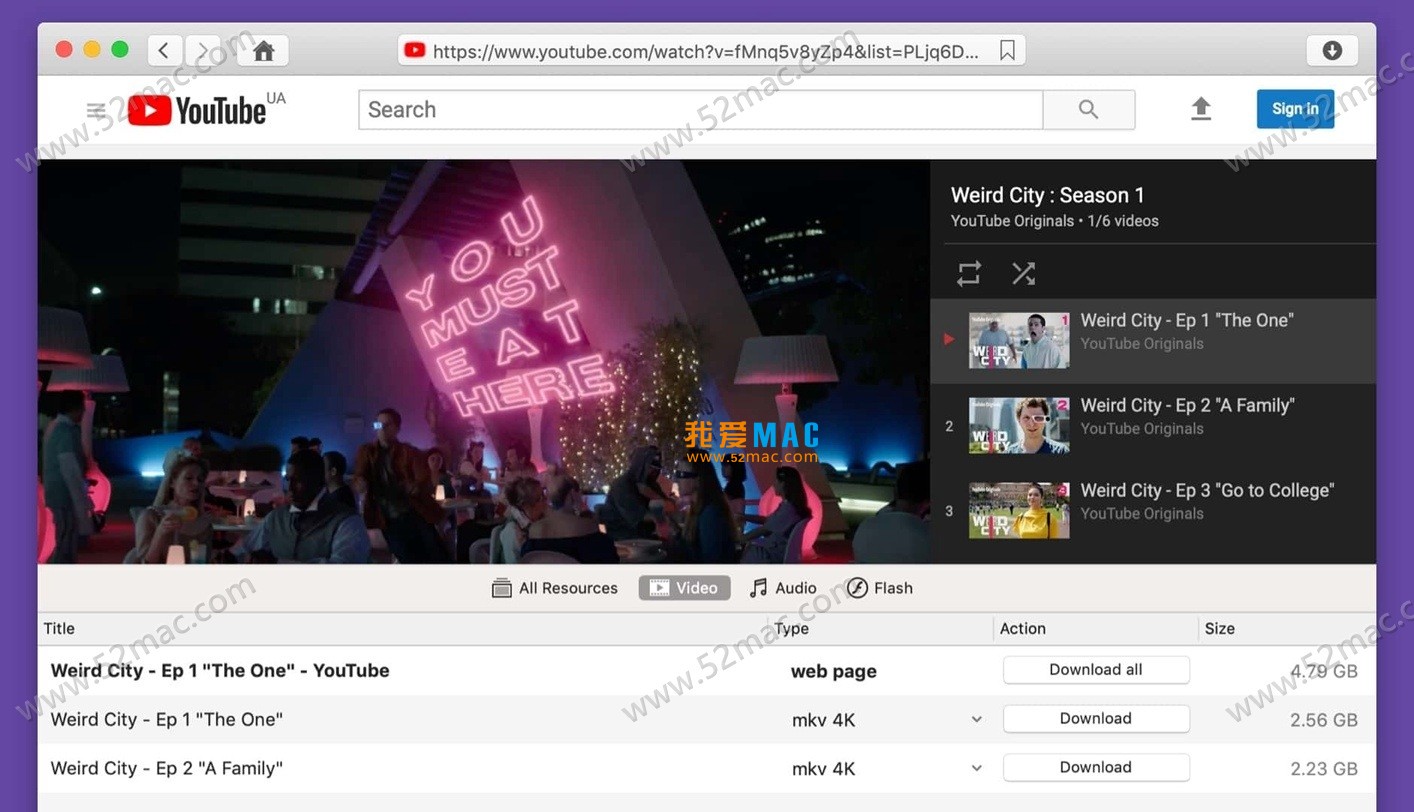Switch to the Flash resources tab

[x=879, y=588]
